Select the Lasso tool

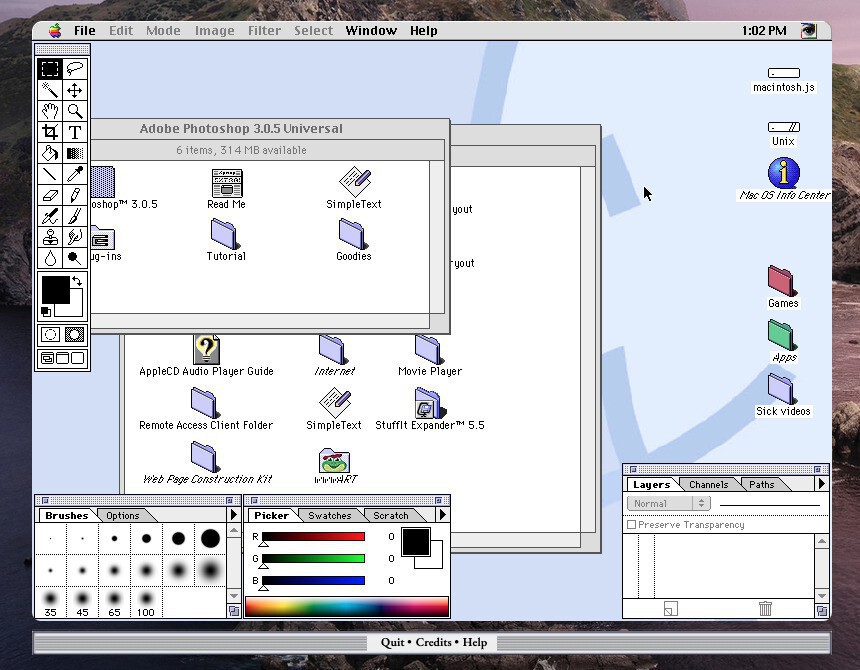[x=75, y=69]
